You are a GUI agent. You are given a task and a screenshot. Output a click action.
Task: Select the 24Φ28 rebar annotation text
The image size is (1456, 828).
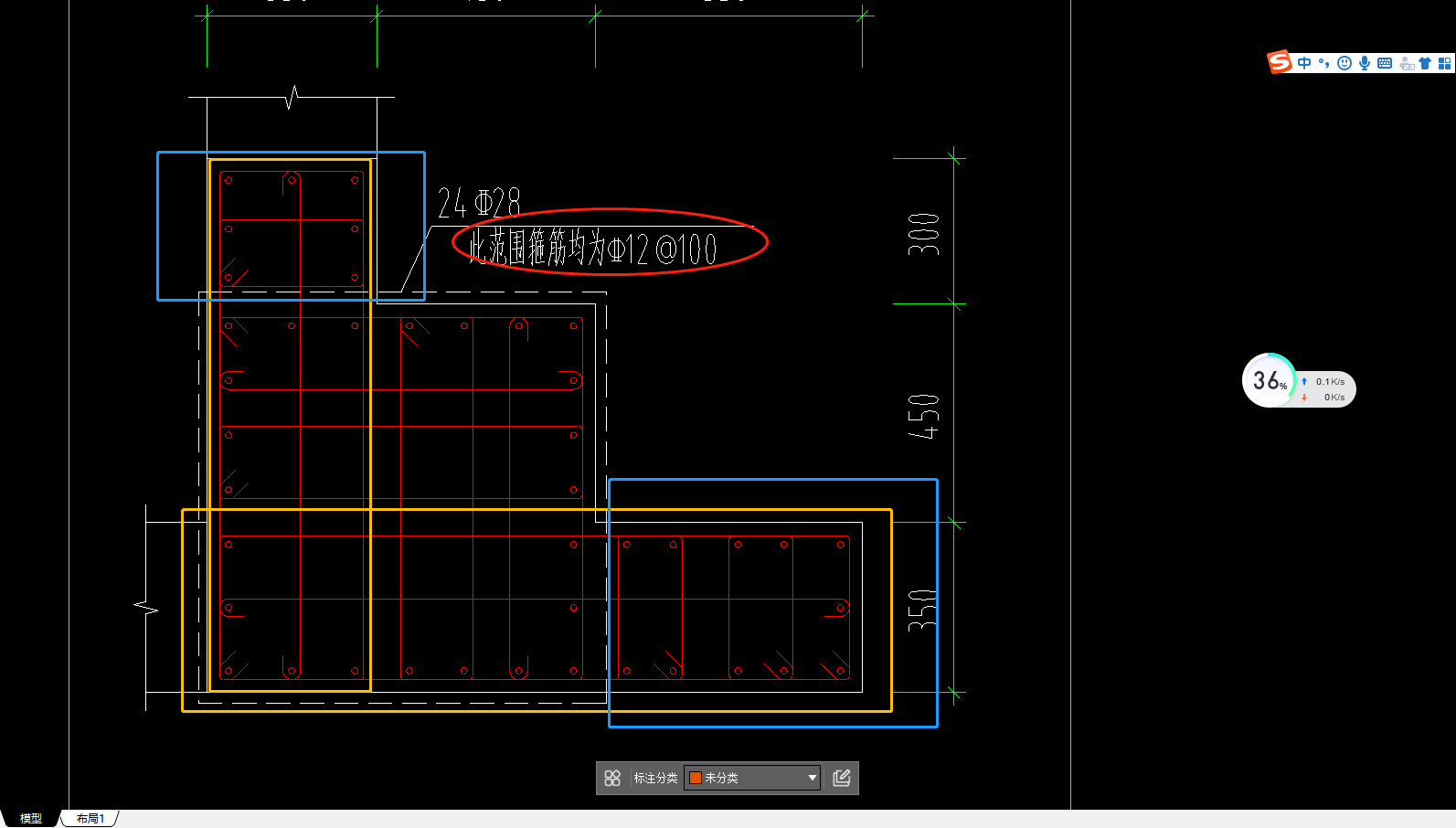(479, 203)
